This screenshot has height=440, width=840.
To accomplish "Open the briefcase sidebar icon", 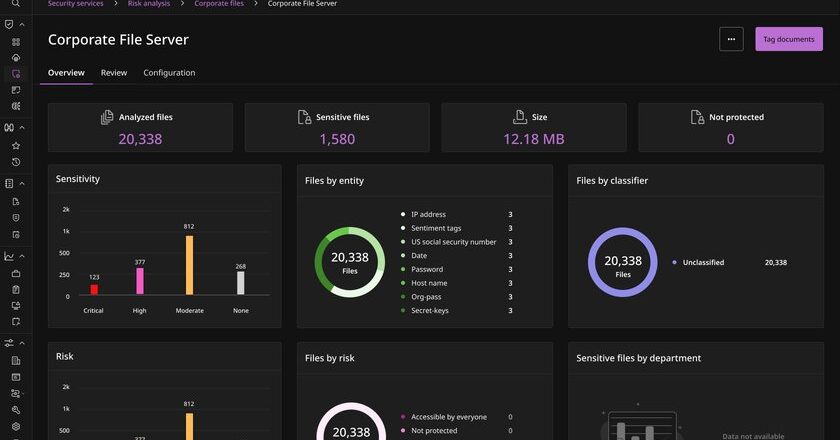I will (16, 273).
